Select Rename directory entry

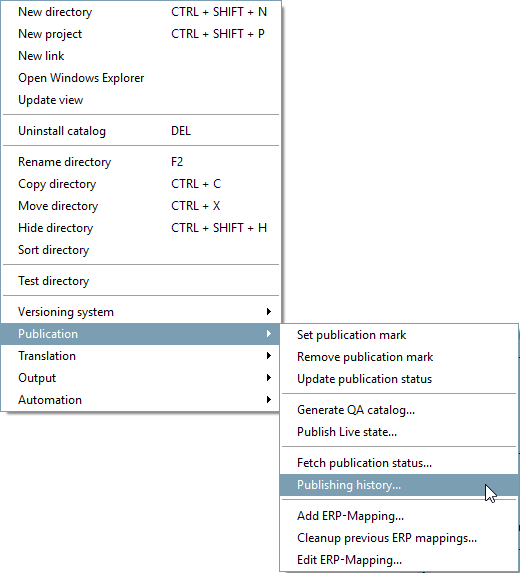click(141, 162)
